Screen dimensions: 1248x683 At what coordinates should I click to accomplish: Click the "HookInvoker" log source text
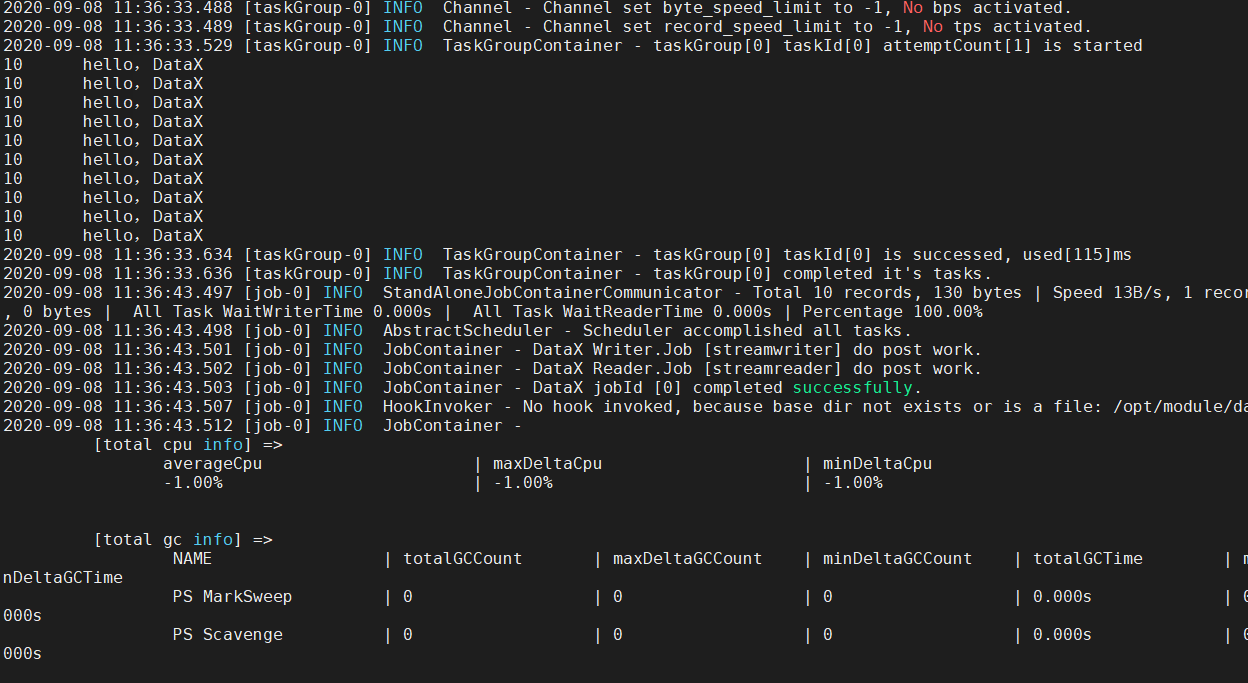point(437,407)
